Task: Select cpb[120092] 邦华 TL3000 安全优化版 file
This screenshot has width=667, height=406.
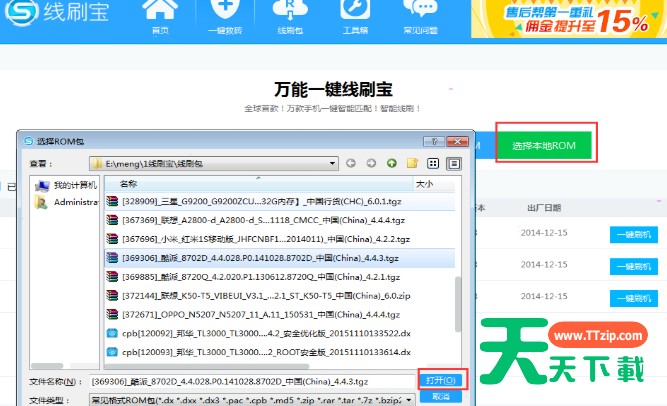Action: click(x=280, y=333)
